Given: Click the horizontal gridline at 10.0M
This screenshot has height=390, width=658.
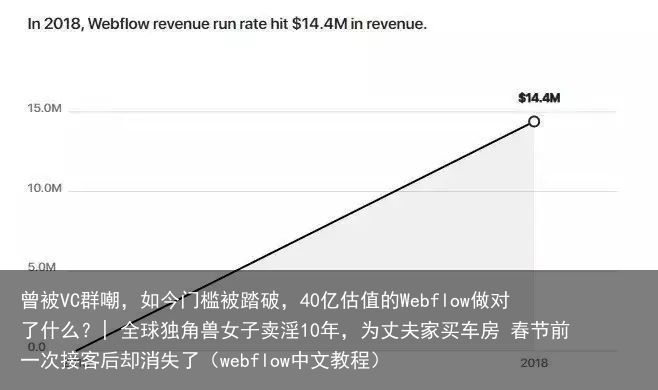Looking at the screenshot, I should click(x=342, y=191).
